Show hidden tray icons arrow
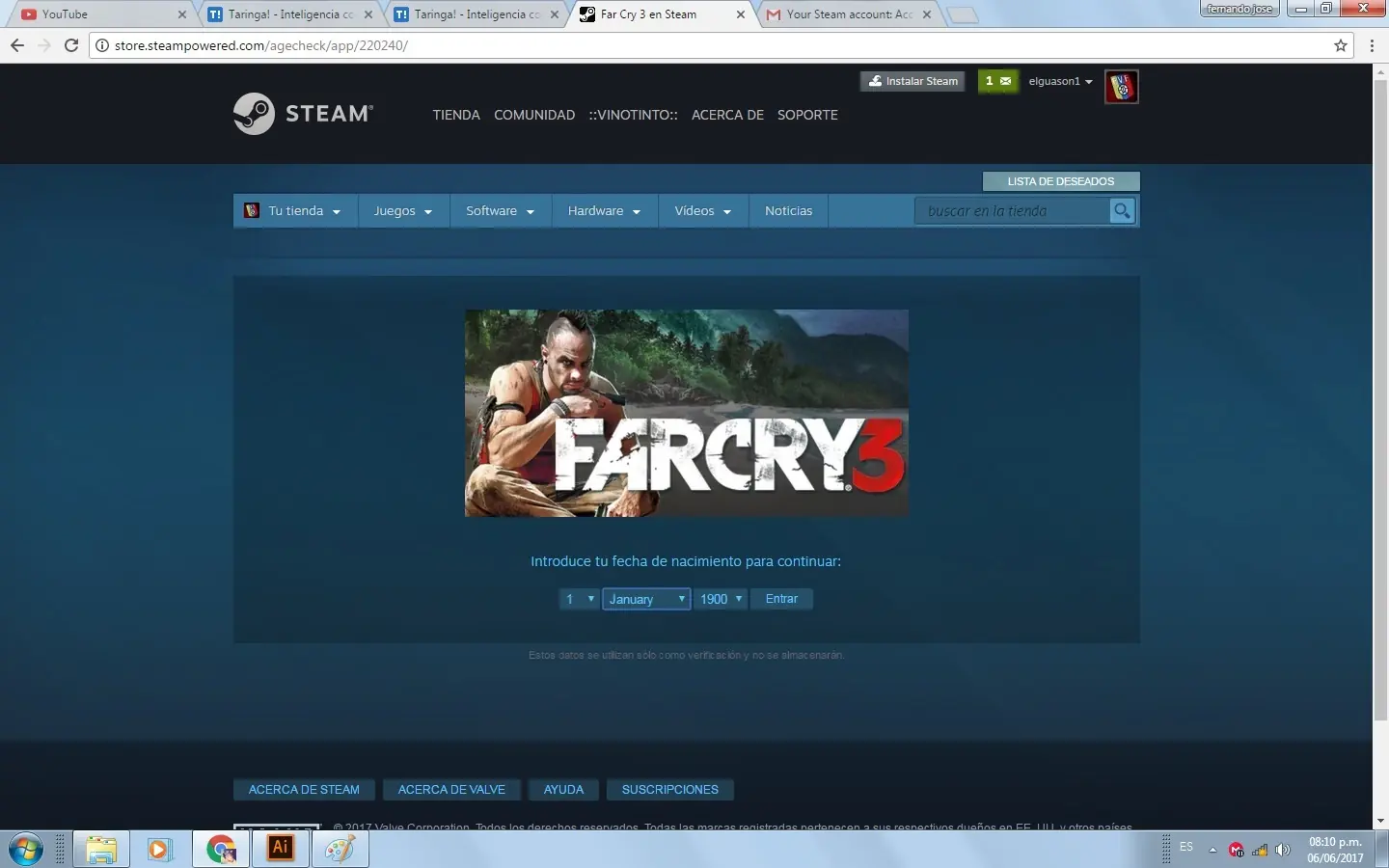Image resolution: width=1389 pixels, height=868 pixels. tap(1212, 850)
